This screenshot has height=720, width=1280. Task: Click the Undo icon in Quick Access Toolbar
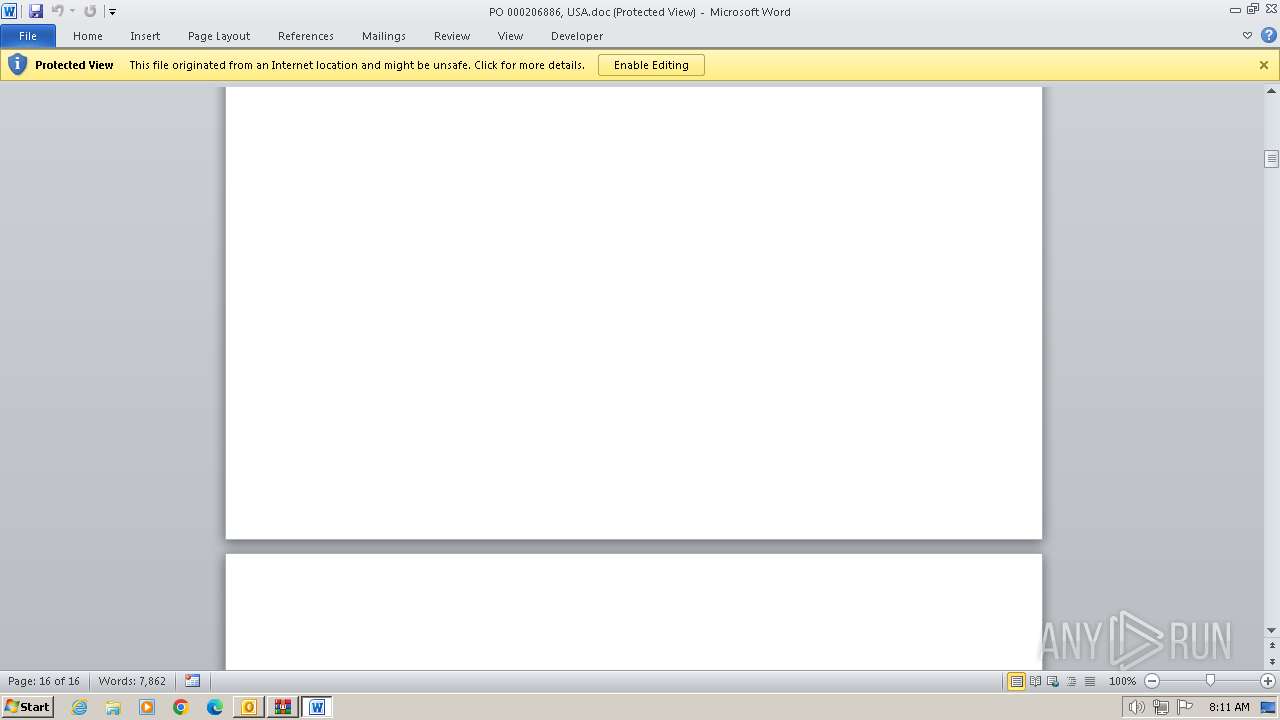57,11
